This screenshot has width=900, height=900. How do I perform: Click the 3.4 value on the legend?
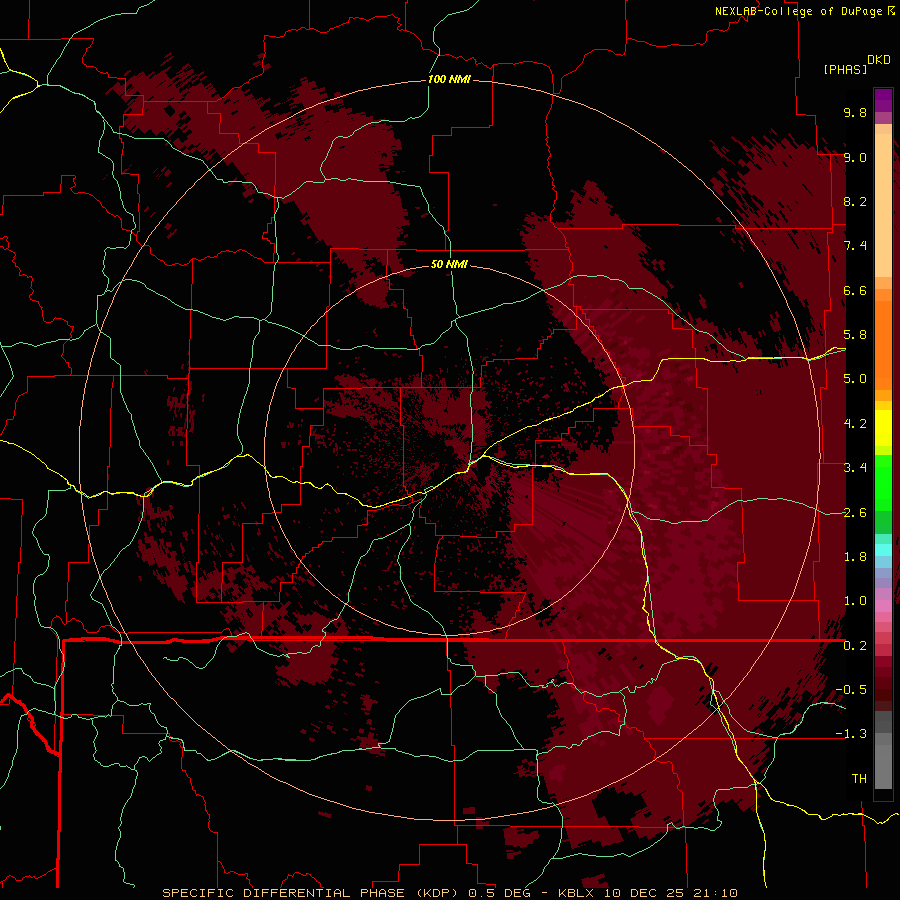point(855,468)
